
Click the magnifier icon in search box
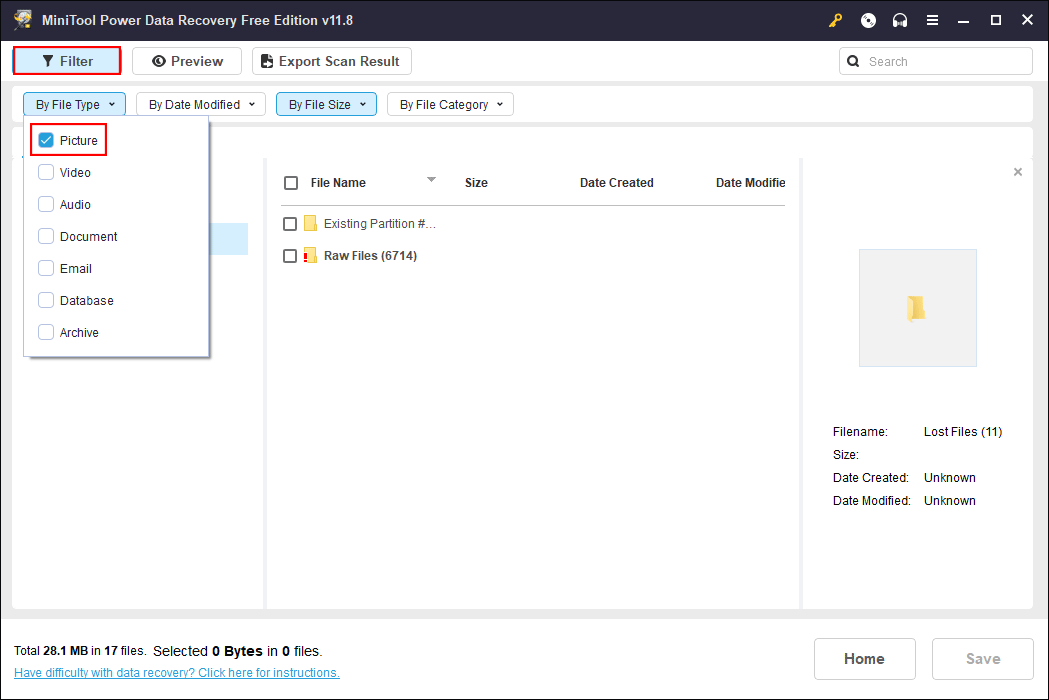point(853,62)
